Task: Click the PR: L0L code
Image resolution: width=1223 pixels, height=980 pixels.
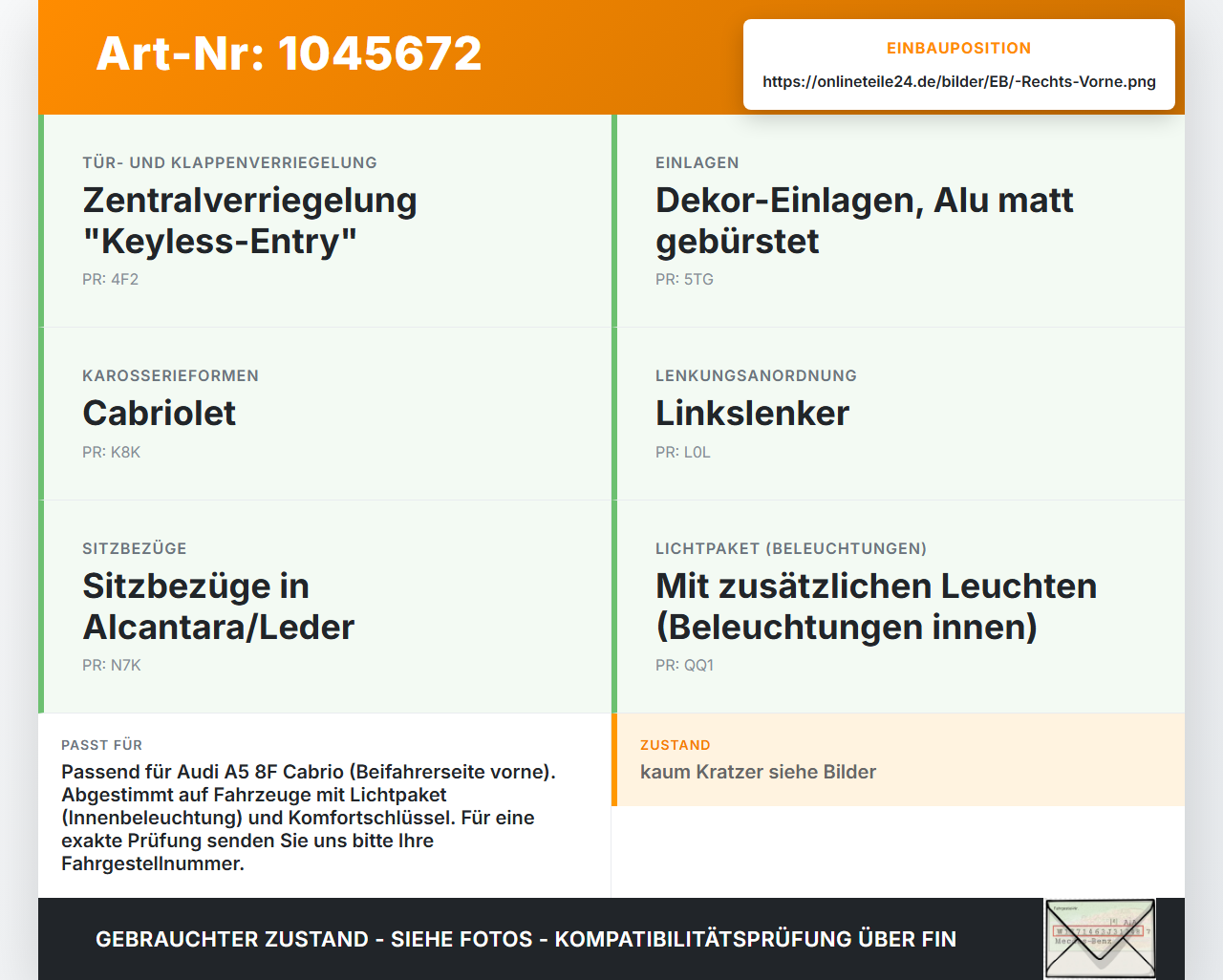Action: click(683, 452)
